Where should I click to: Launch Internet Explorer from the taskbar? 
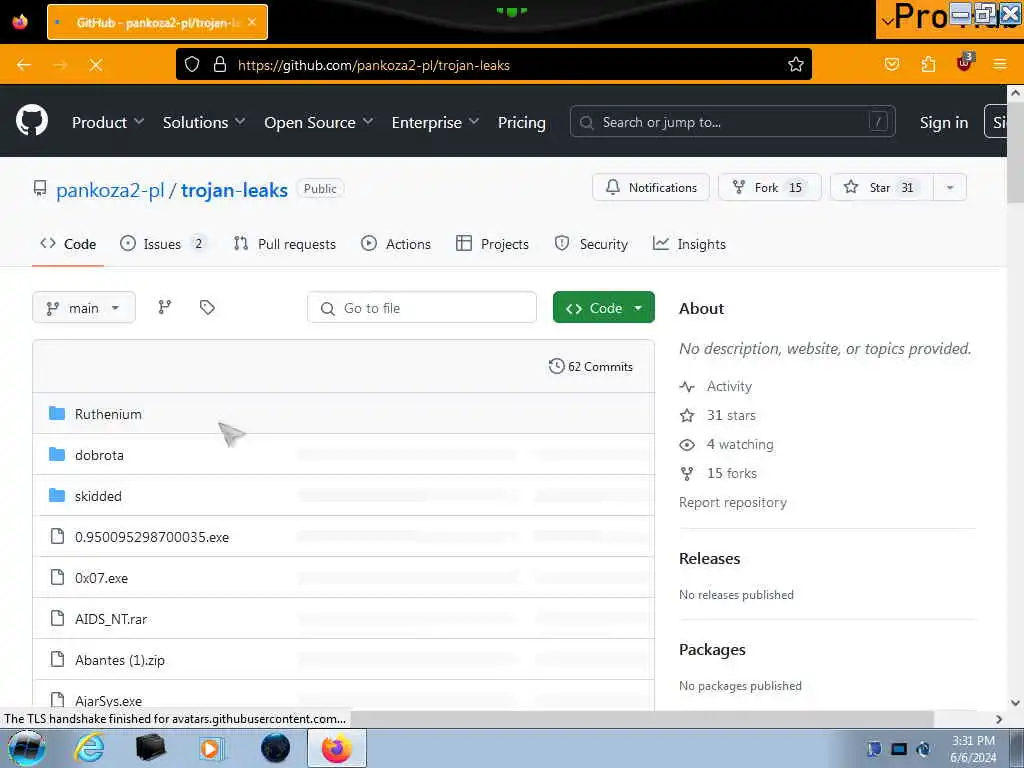(x=88, y=748)
